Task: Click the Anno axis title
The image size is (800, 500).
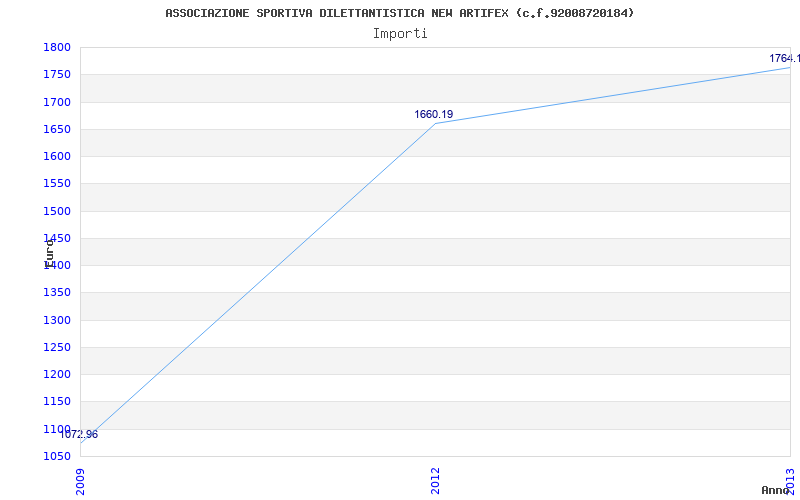Action: [x=775, y=490]
